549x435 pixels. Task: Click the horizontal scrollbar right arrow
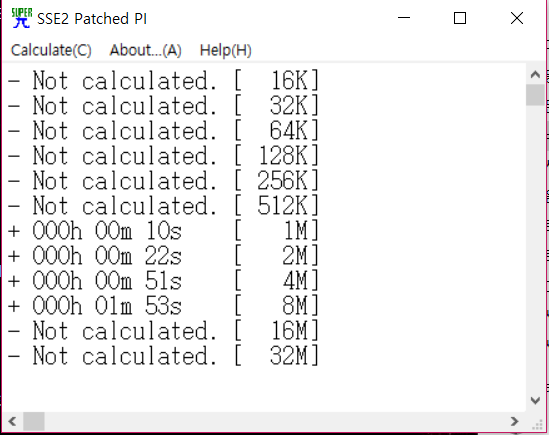click(514, 421)
